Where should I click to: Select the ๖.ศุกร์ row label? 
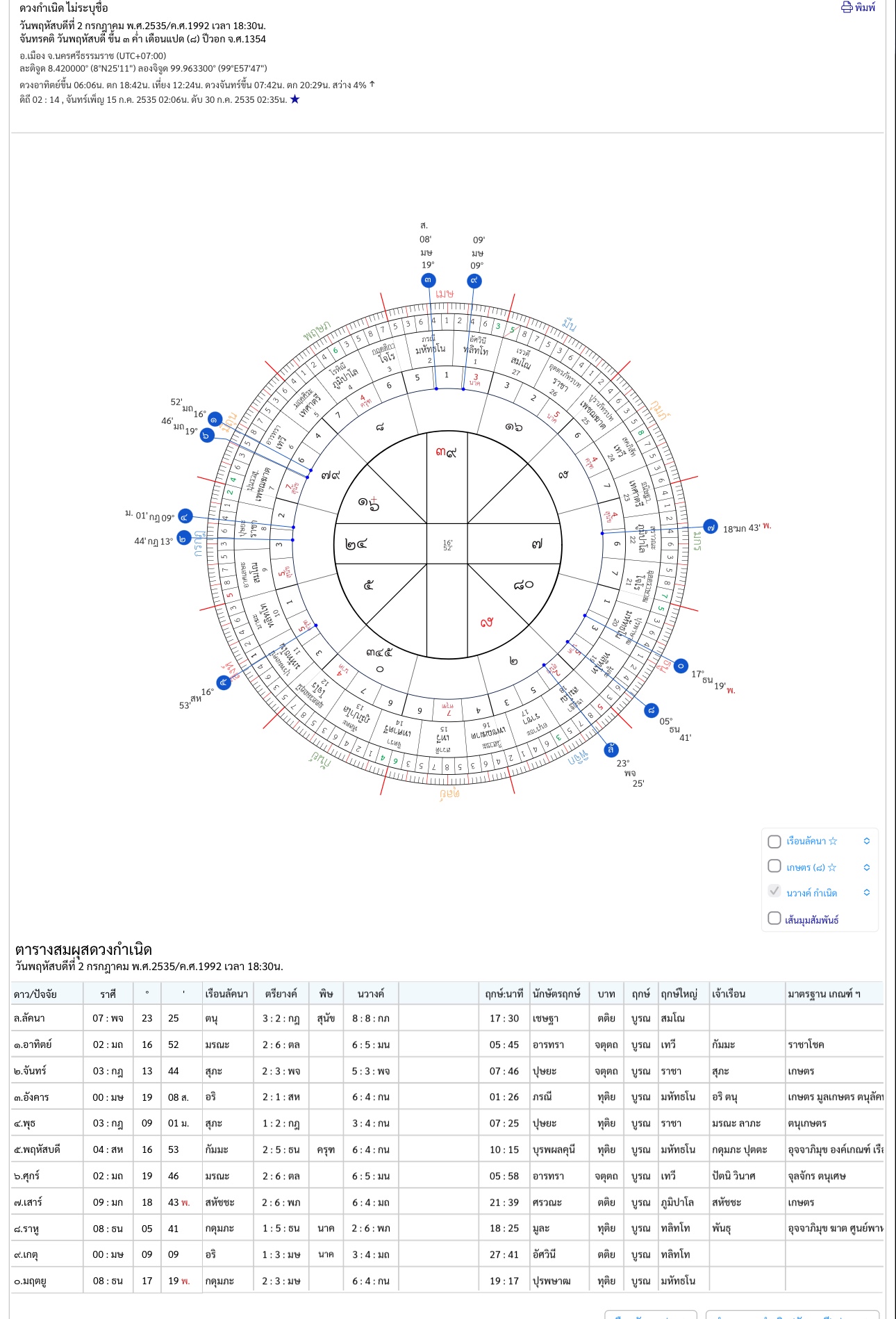[28, 1176]
